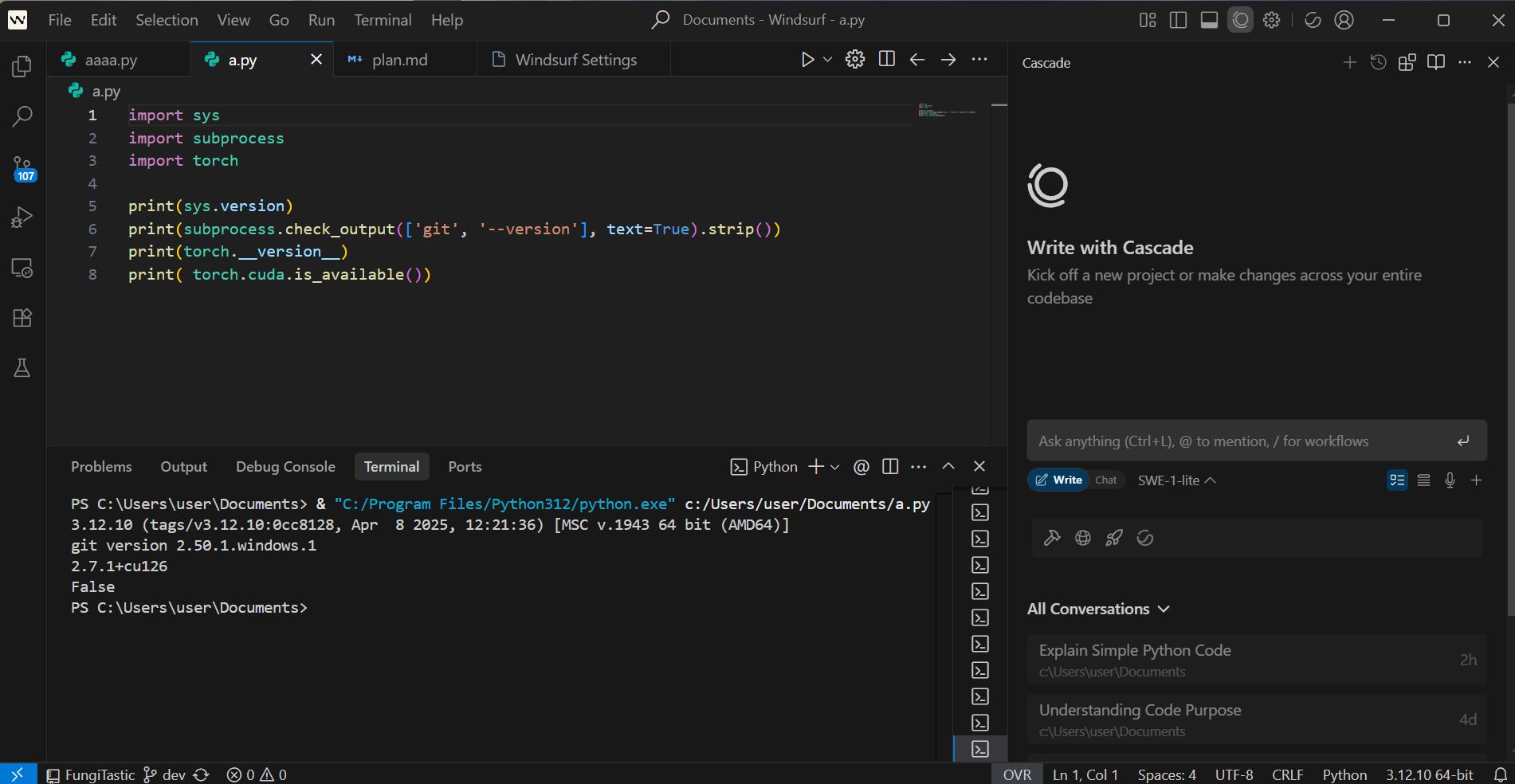Expand the run button dropdown arrow

click(827, 60)
